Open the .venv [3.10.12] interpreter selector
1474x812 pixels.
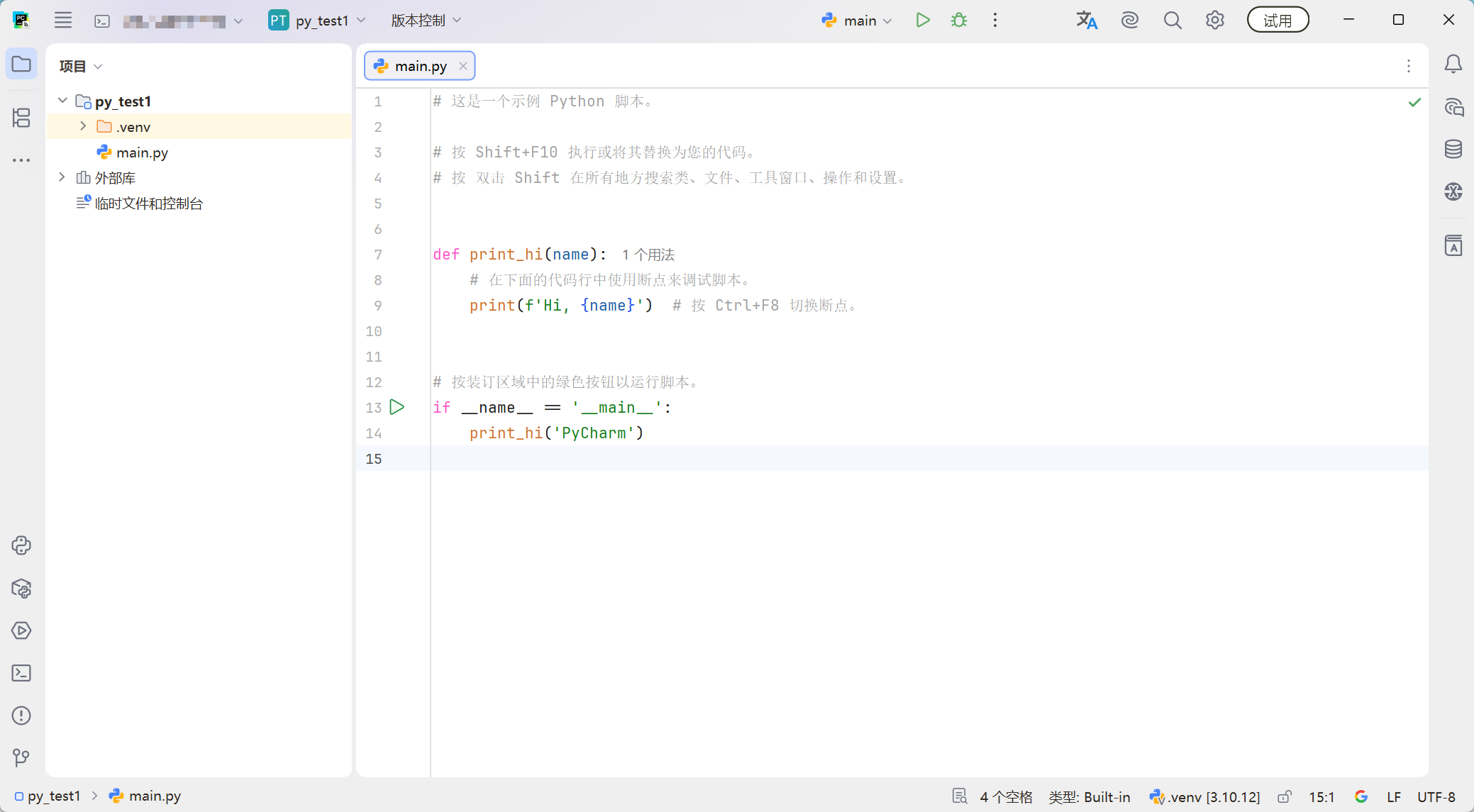tap(1205, 797)
